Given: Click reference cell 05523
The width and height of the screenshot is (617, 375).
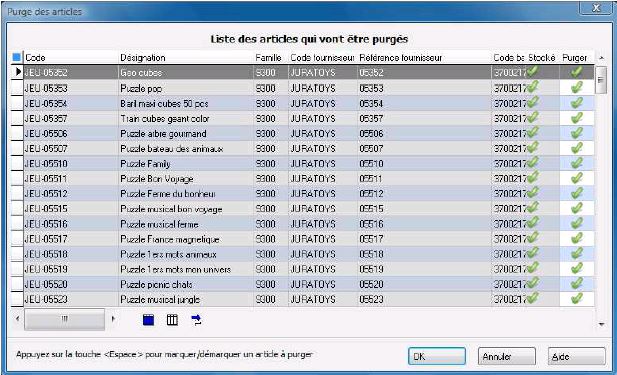Looking at the screenshot, I should click(x=424, y=299).
